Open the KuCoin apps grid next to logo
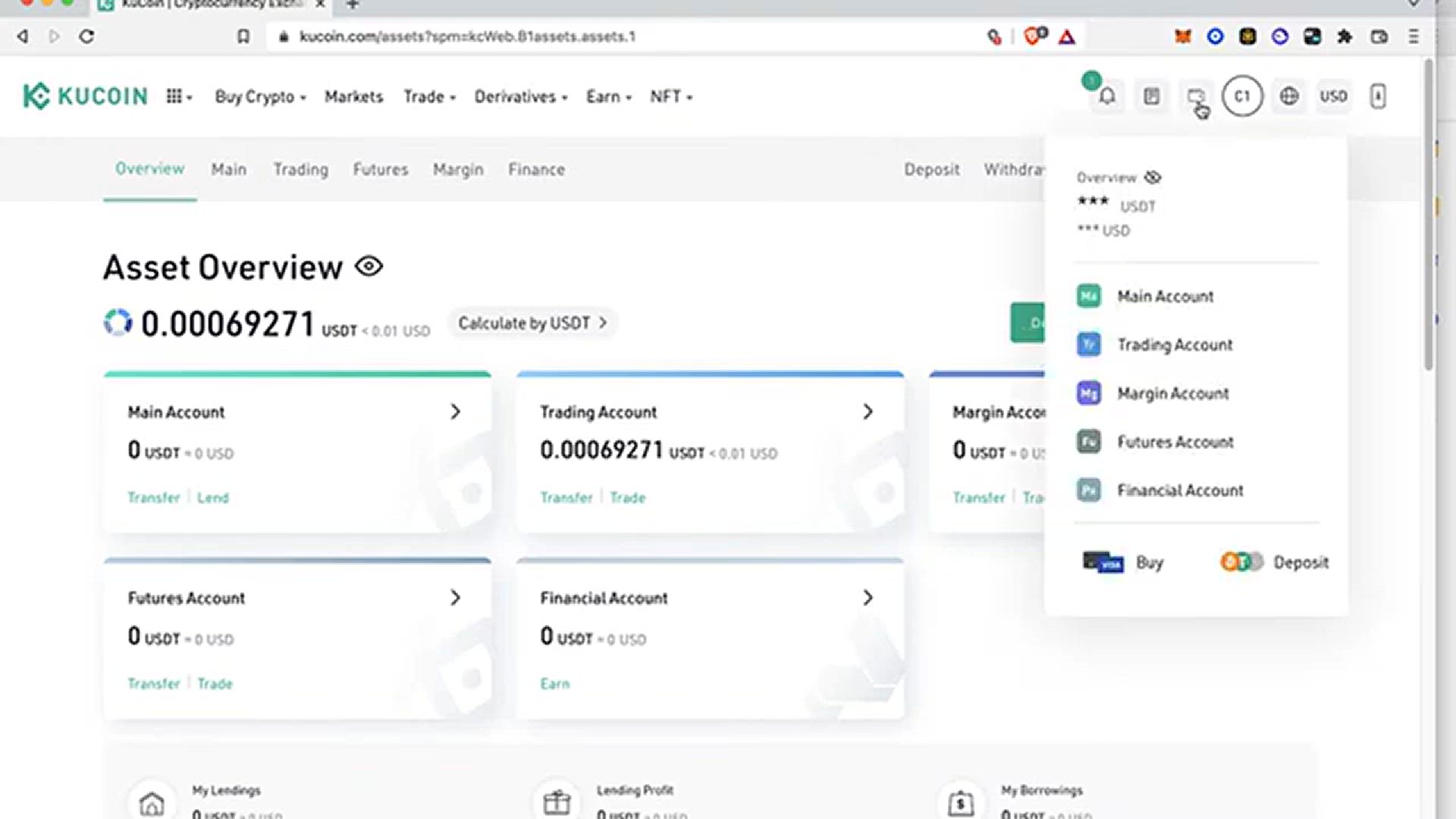 coord(175,96)
